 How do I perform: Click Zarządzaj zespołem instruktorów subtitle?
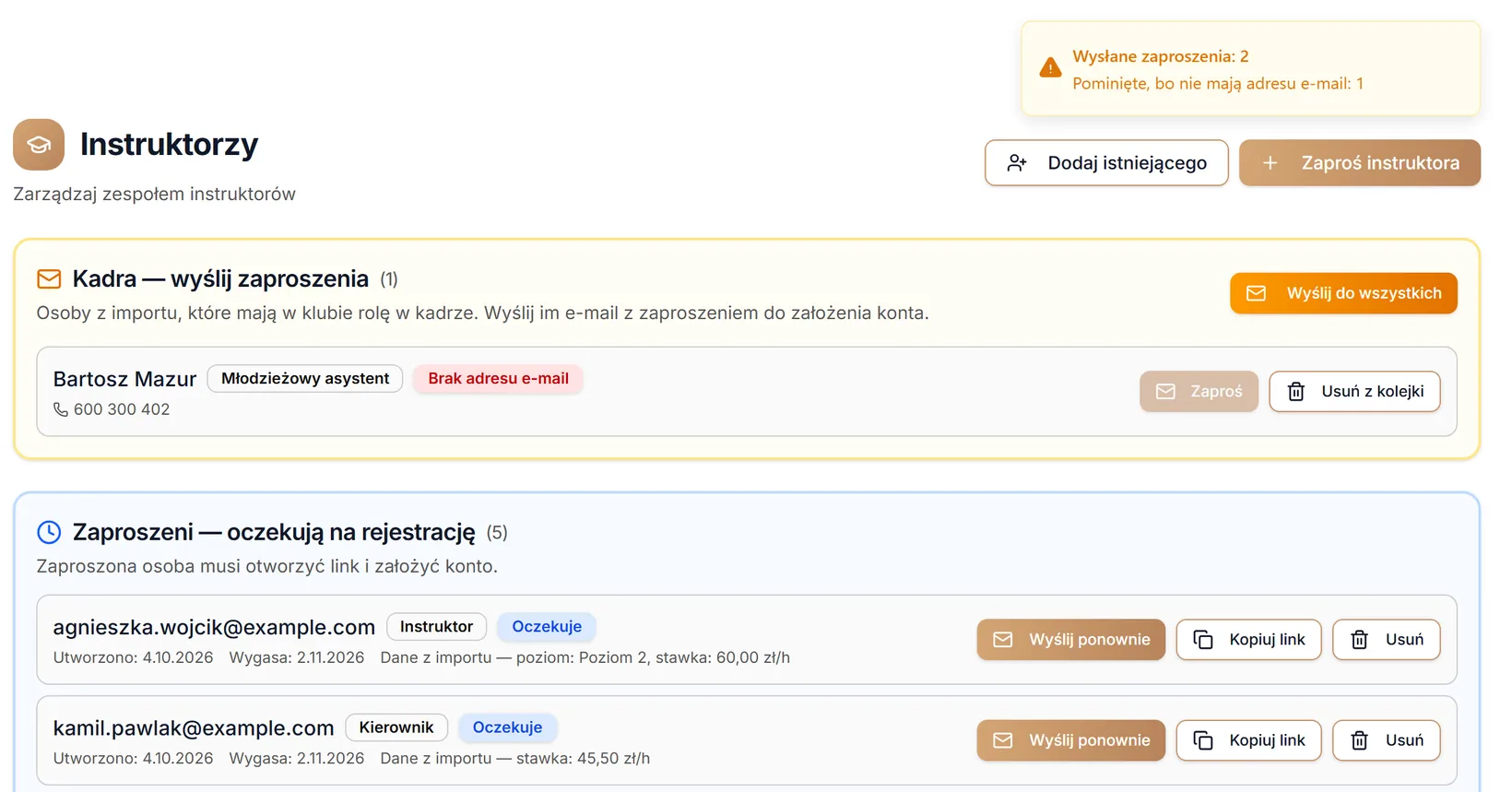(x=154, y=195)
